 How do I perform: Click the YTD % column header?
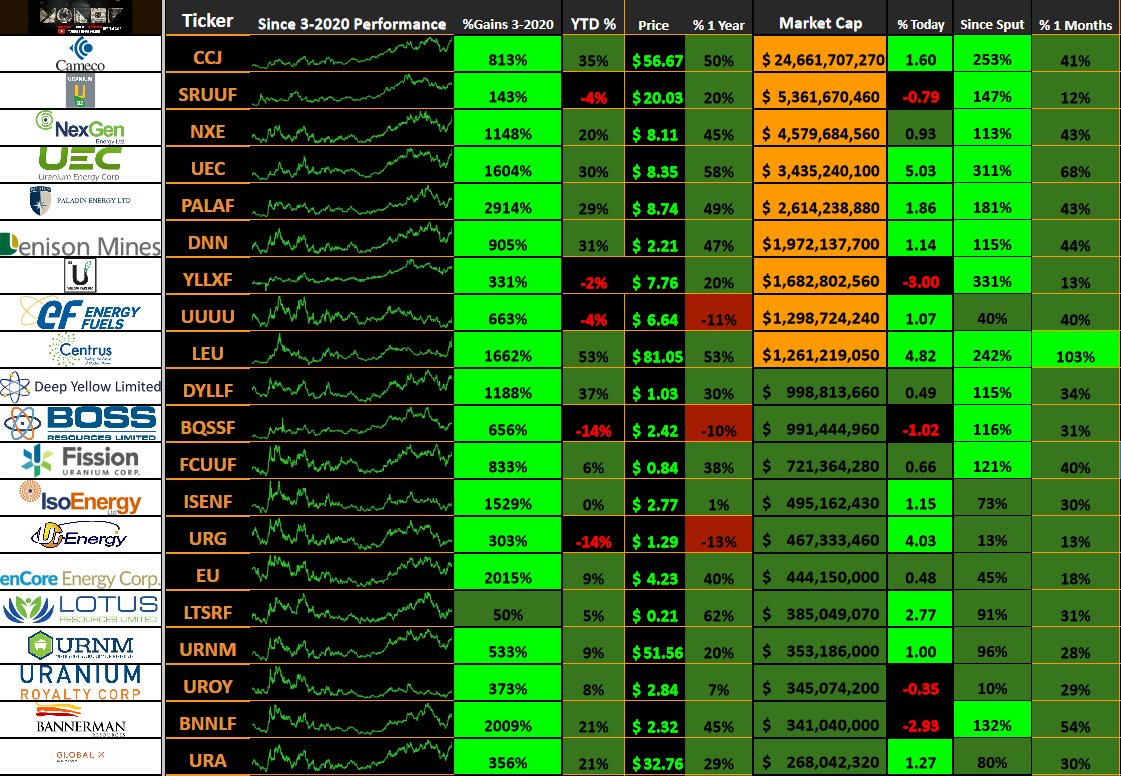(x=593, y=24)
